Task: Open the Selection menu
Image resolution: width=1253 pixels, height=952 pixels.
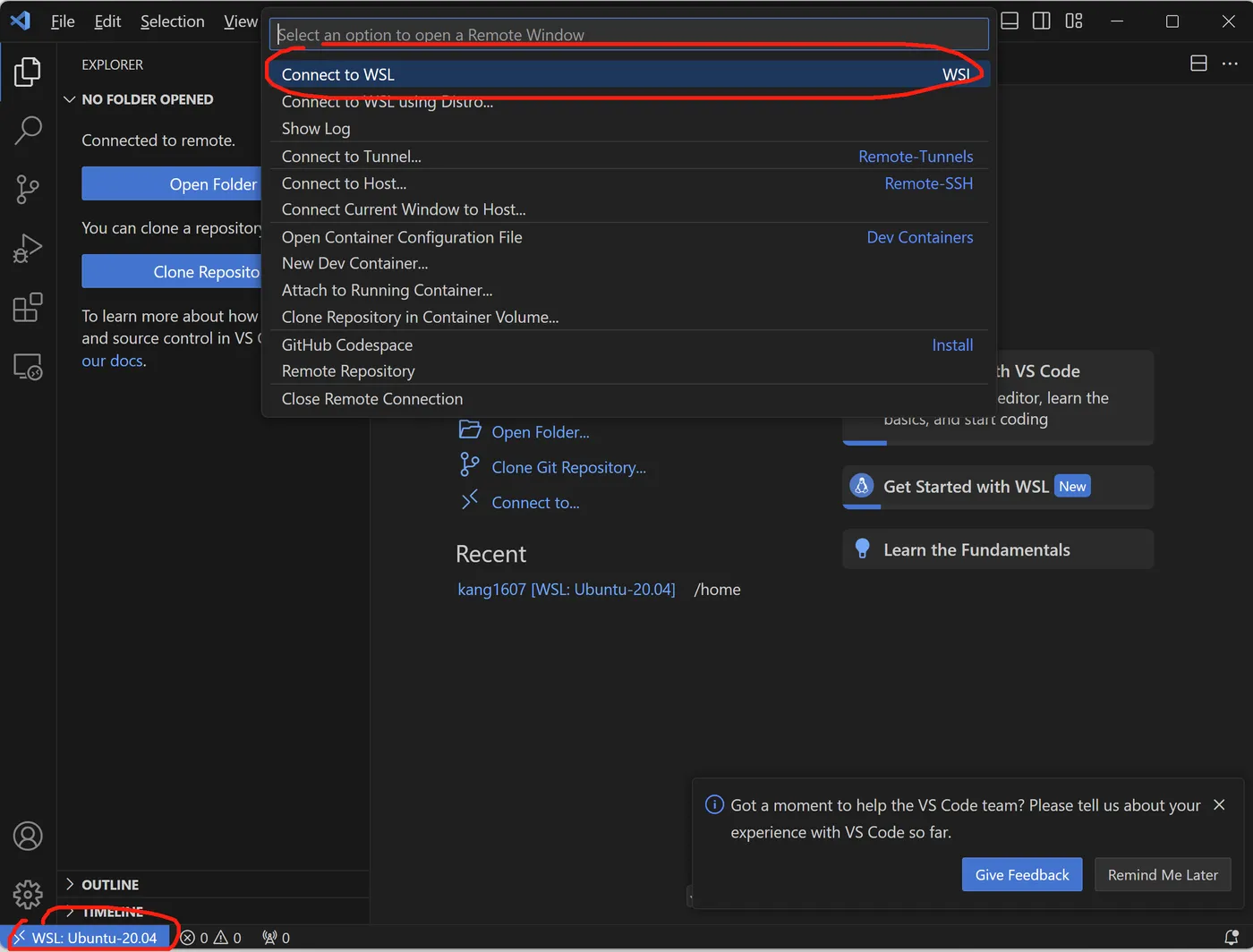Action: point(172,21)
